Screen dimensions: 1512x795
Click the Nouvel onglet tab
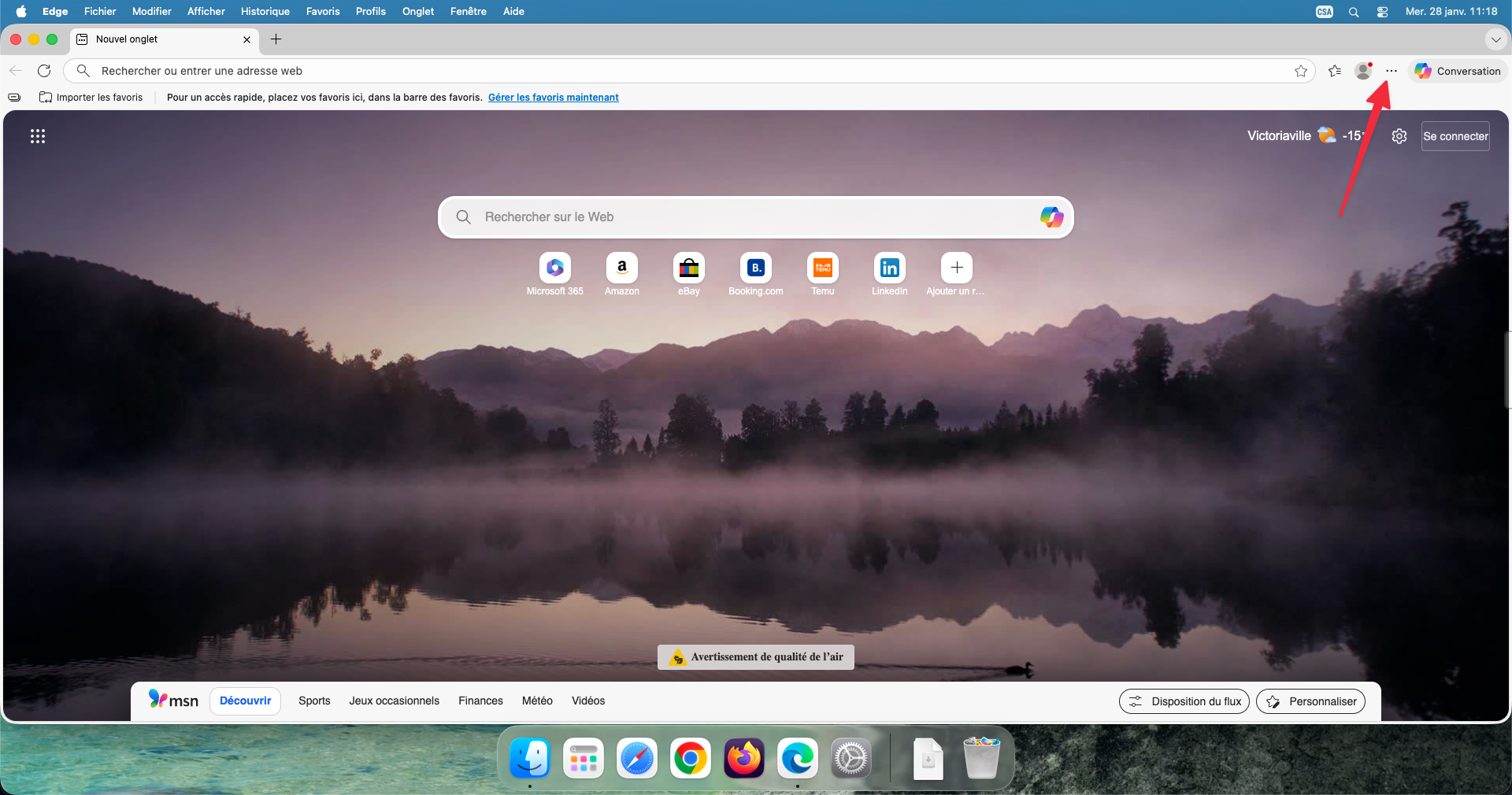click(165, 39)
